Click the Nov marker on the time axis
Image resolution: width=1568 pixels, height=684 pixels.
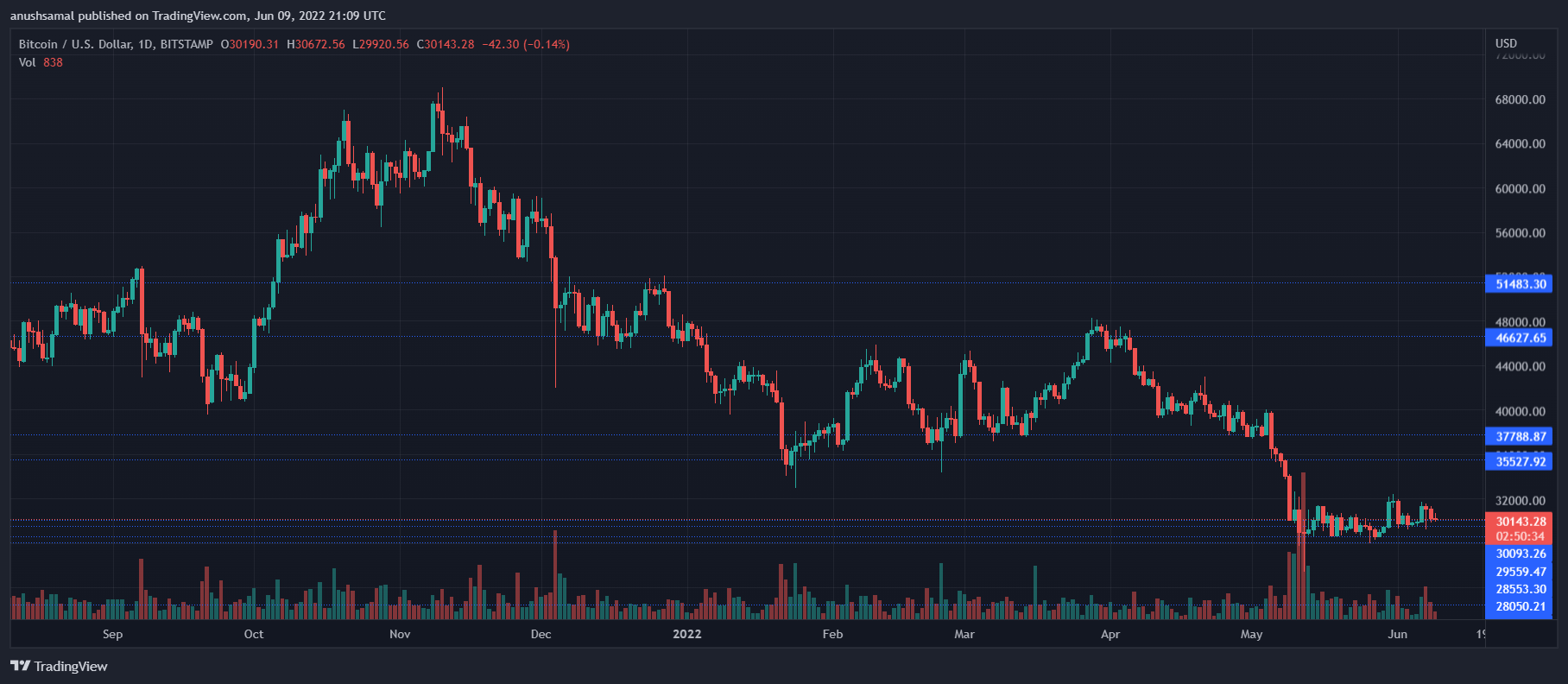point(400,634)
